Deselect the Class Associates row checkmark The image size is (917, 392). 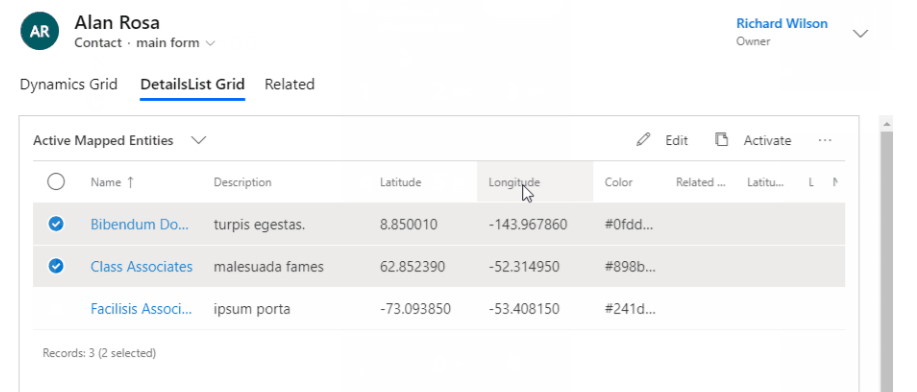tap(56, 266)
